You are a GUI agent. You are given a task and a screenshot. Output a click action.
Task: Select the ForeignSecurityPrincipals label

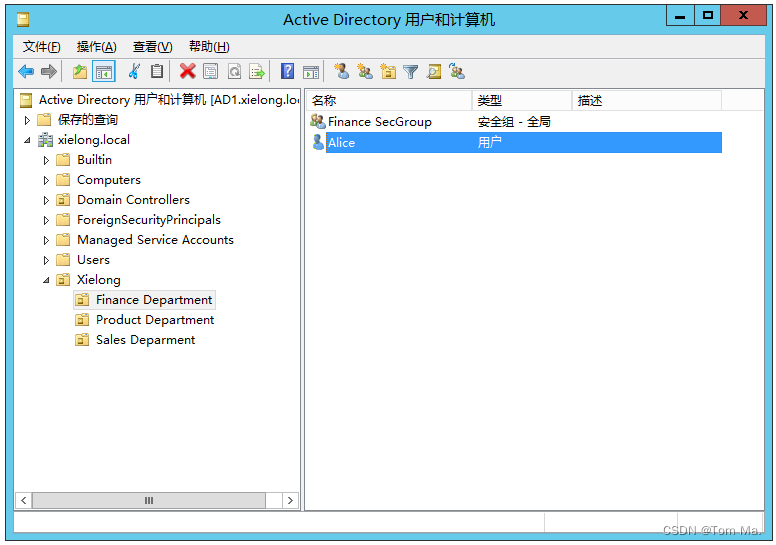pyautogui.click(x=149, y=220)
